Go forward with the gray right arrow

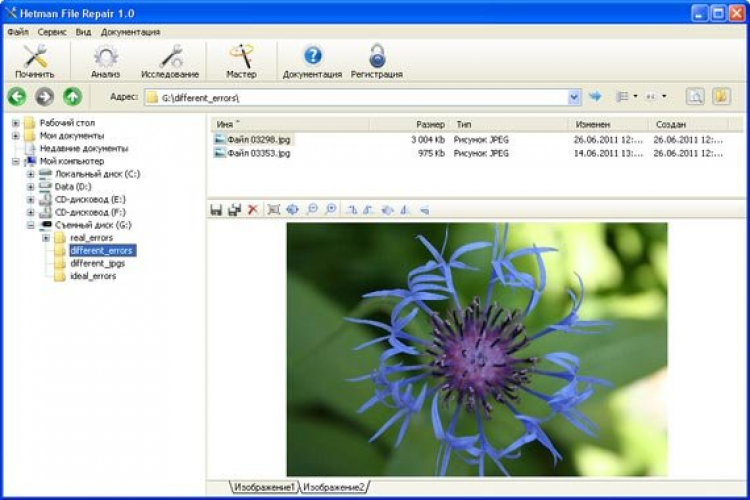click(44, 97)
